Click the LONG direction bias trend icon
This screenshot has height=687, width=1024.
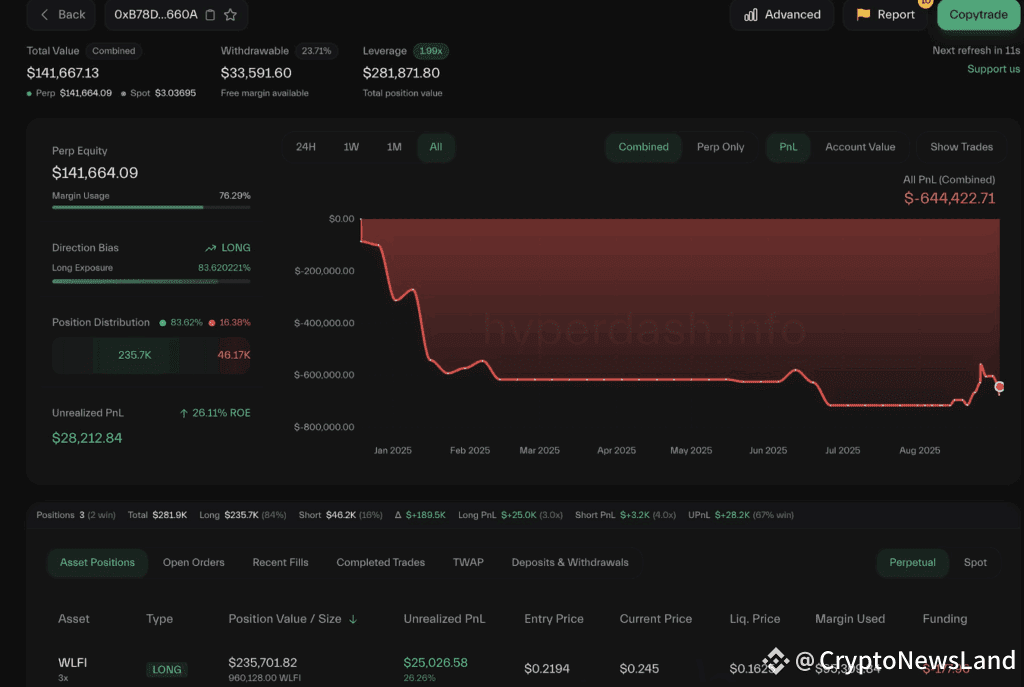coord(210,248)
